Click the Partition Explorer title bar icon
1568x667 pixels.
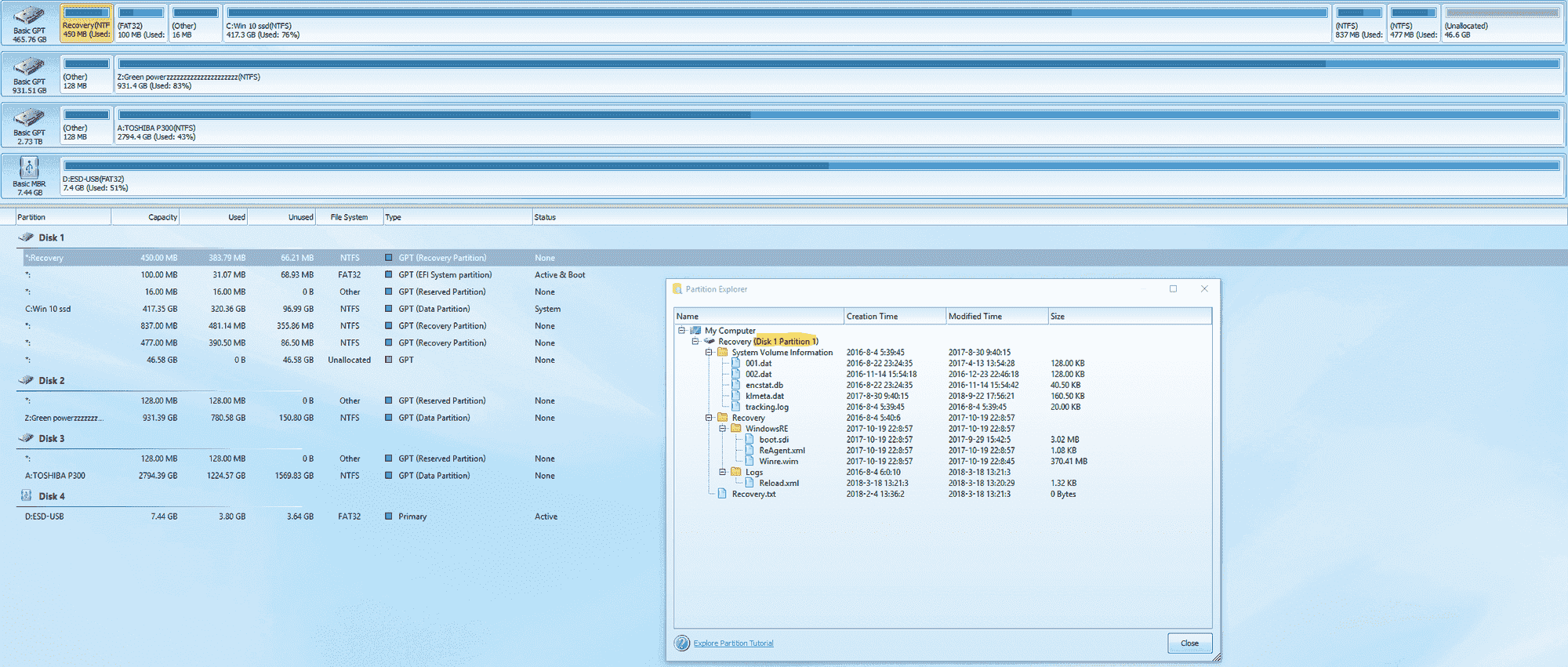click(677, 289)
